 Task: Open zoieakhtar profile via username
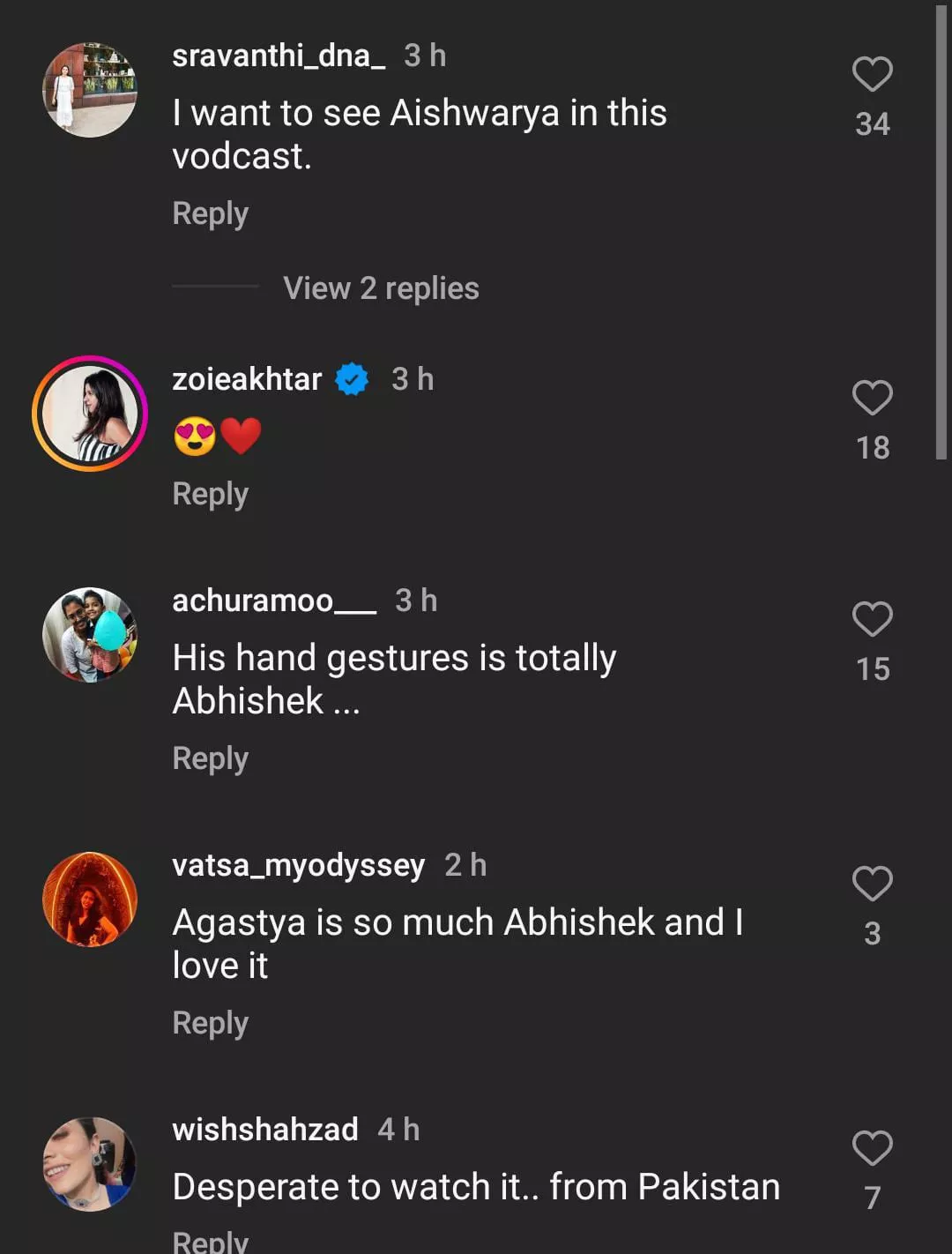coord(247,379)
